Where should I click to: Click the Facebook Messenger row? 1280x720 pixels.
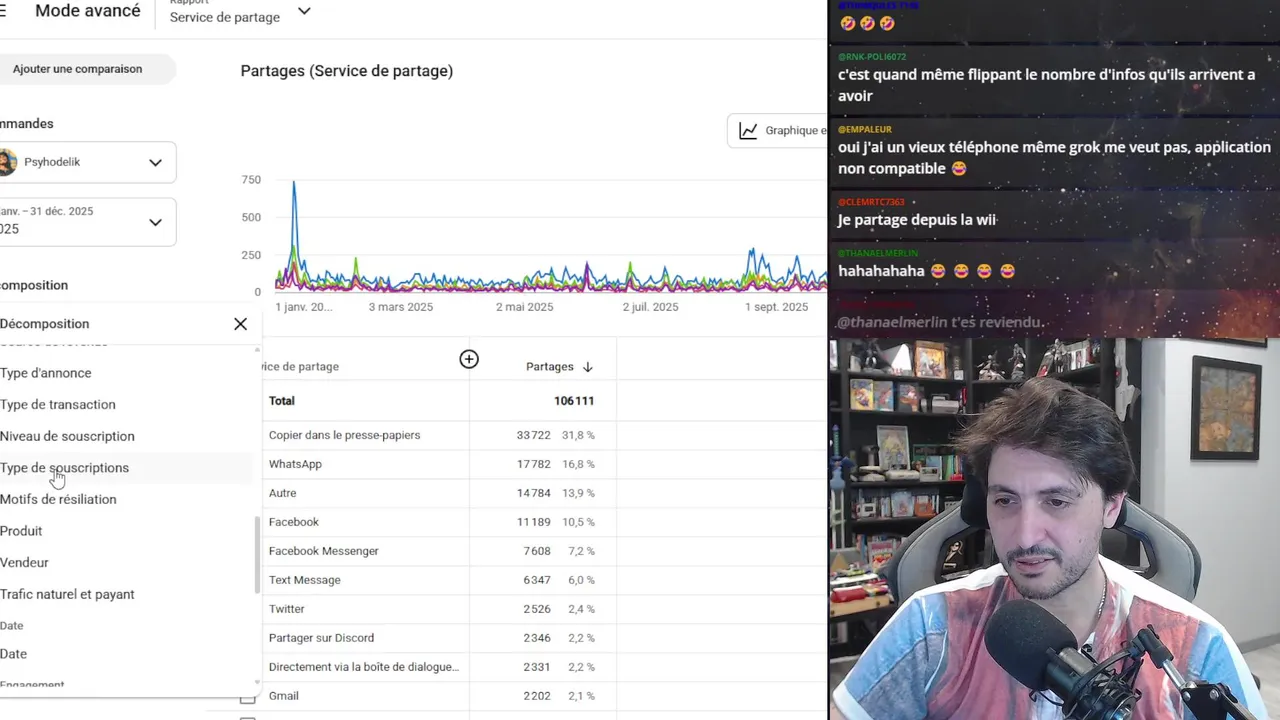(324, 551)
